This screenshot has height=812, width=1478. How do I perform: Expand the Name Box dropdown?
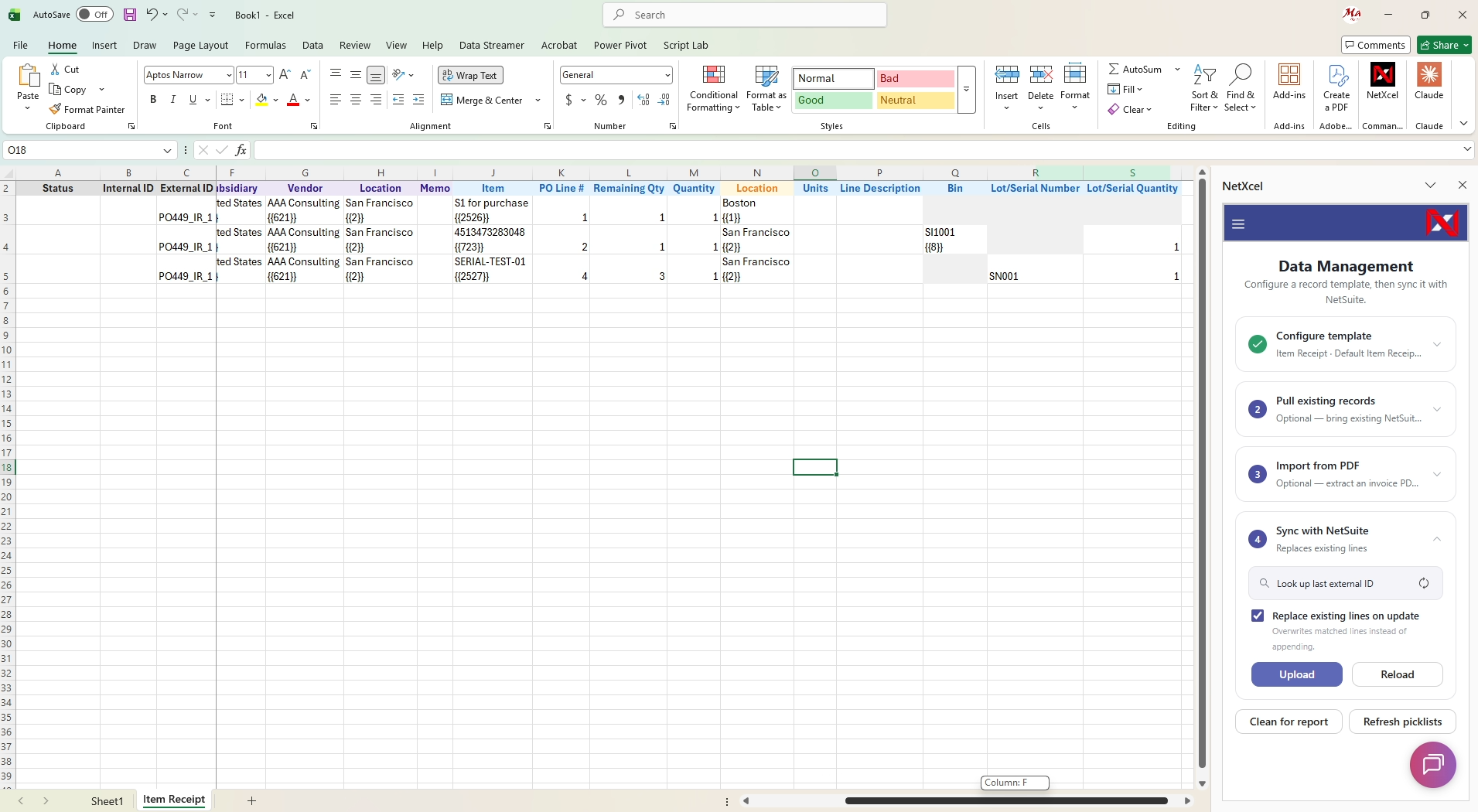click(x=167, y=150)
